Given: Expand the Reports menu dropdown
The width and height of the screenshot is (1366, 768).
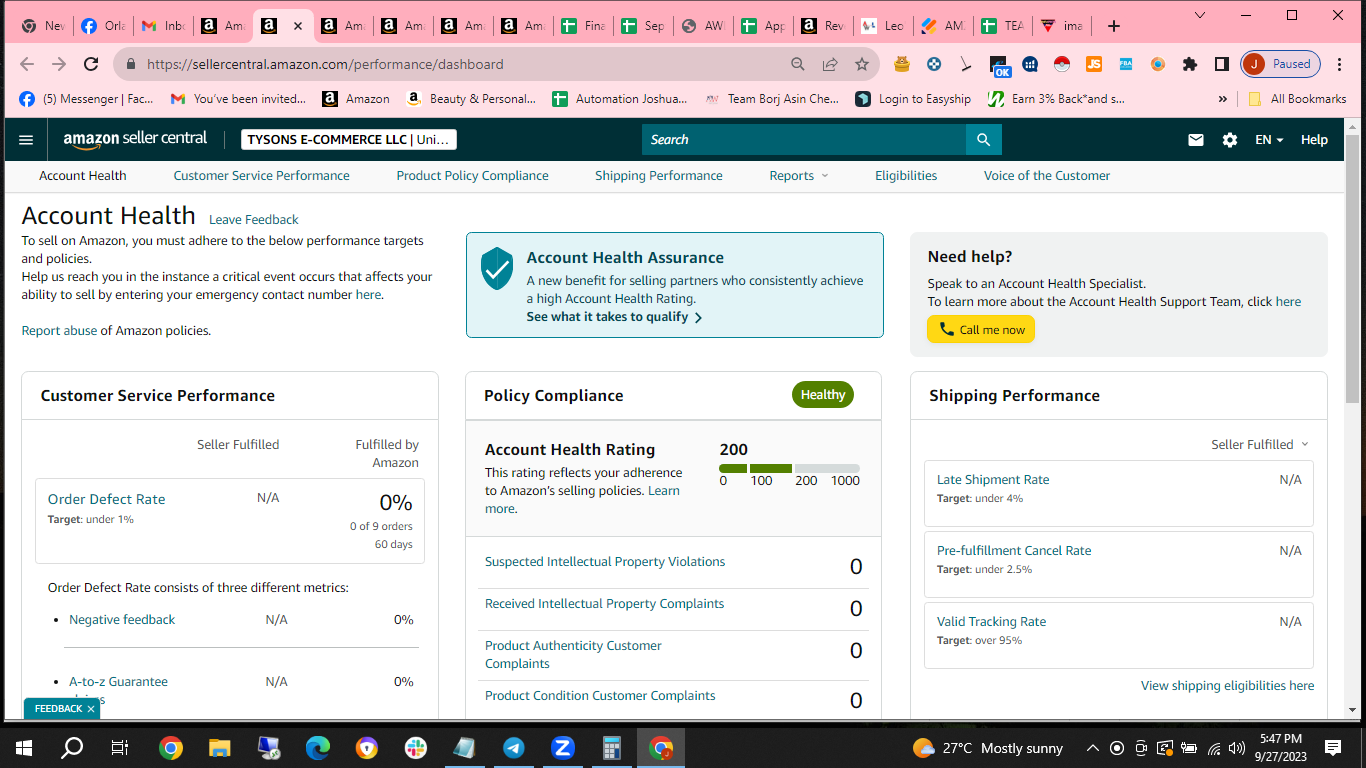Looking at the screenshot, I should pos(799,175).
